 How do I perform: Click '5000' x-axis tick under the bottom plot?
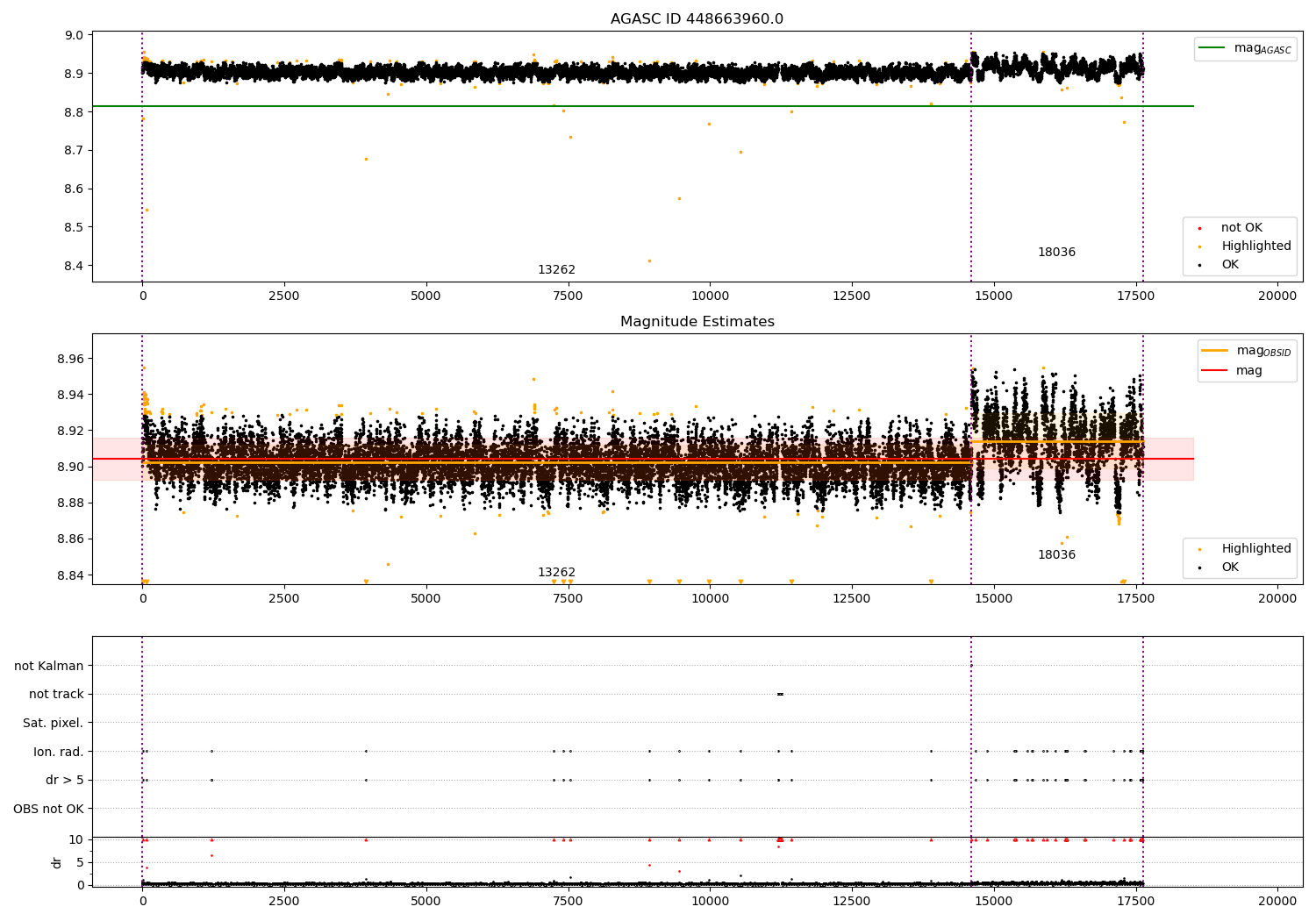(426, 902)
